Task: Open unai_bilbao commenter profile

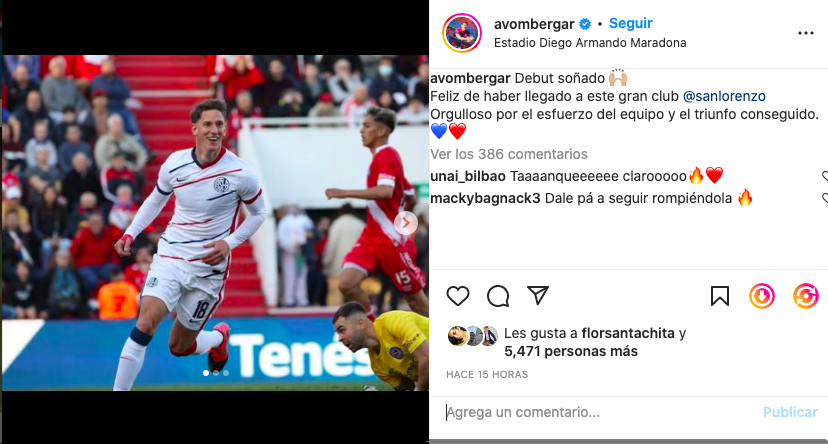Action: 468,176
